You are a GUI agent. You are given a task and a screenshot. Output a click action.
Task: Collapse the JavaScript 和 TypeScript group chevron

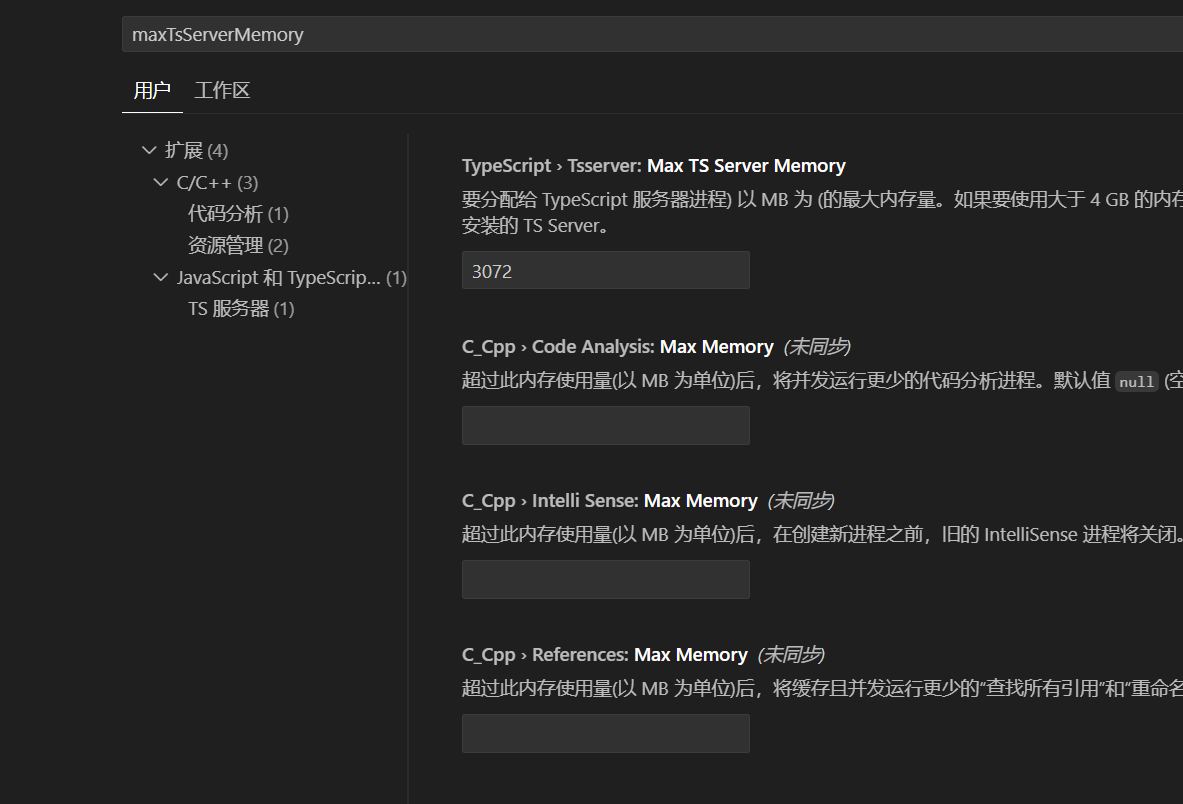(161, 277)
